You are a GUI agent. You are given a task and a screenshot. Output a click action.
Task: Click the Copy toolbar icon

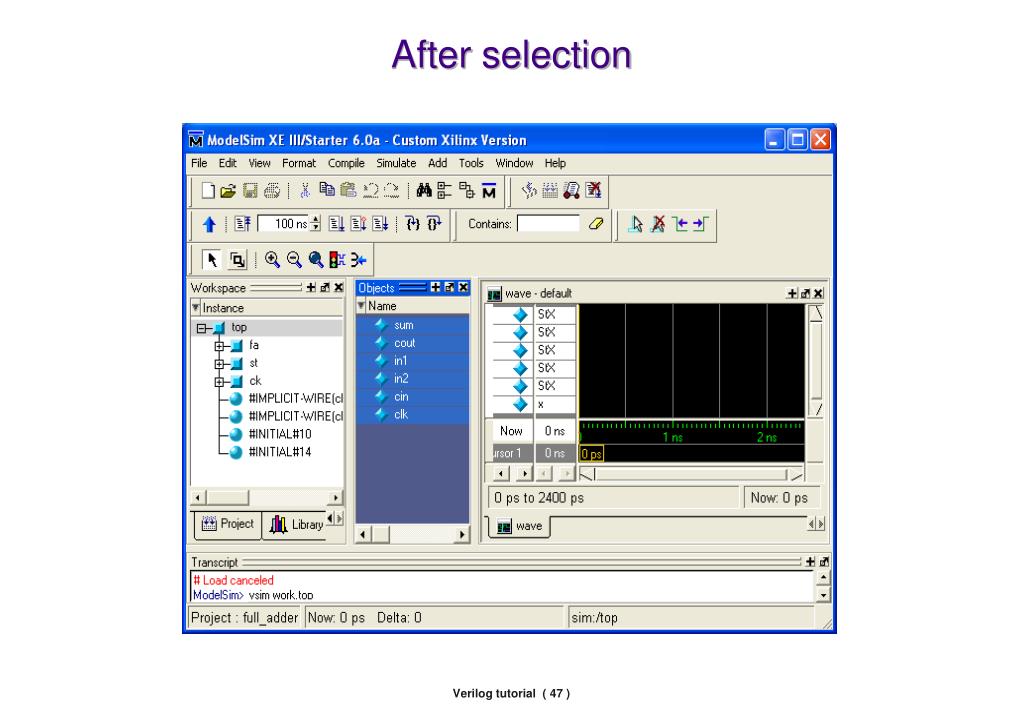point(327,190)
